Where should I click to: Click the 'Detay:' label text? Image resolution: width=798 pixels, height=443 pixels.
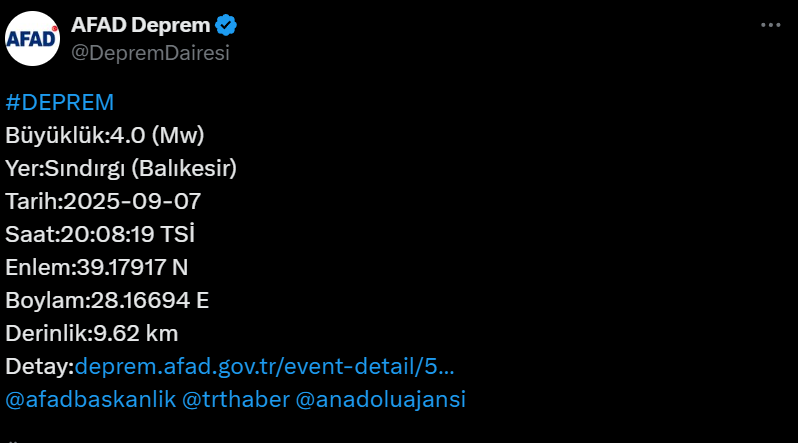(x=39, y=366)
